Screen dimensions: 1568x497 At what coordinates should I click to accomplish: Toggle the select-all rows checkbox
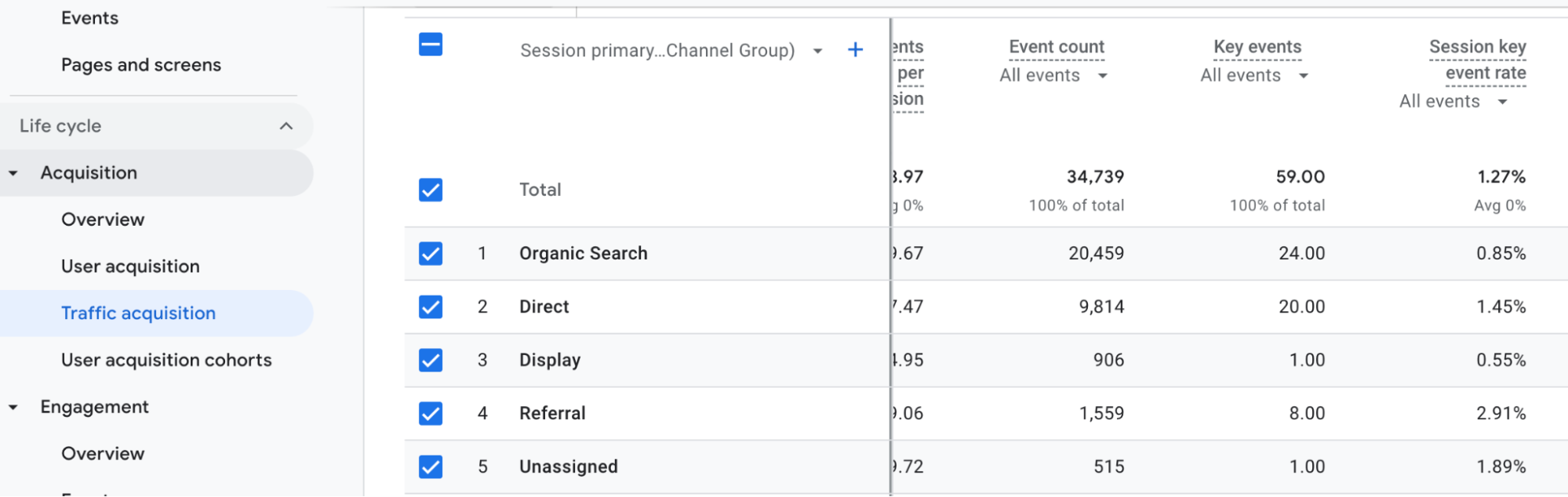pyautogui.click(x=431, y=45)
